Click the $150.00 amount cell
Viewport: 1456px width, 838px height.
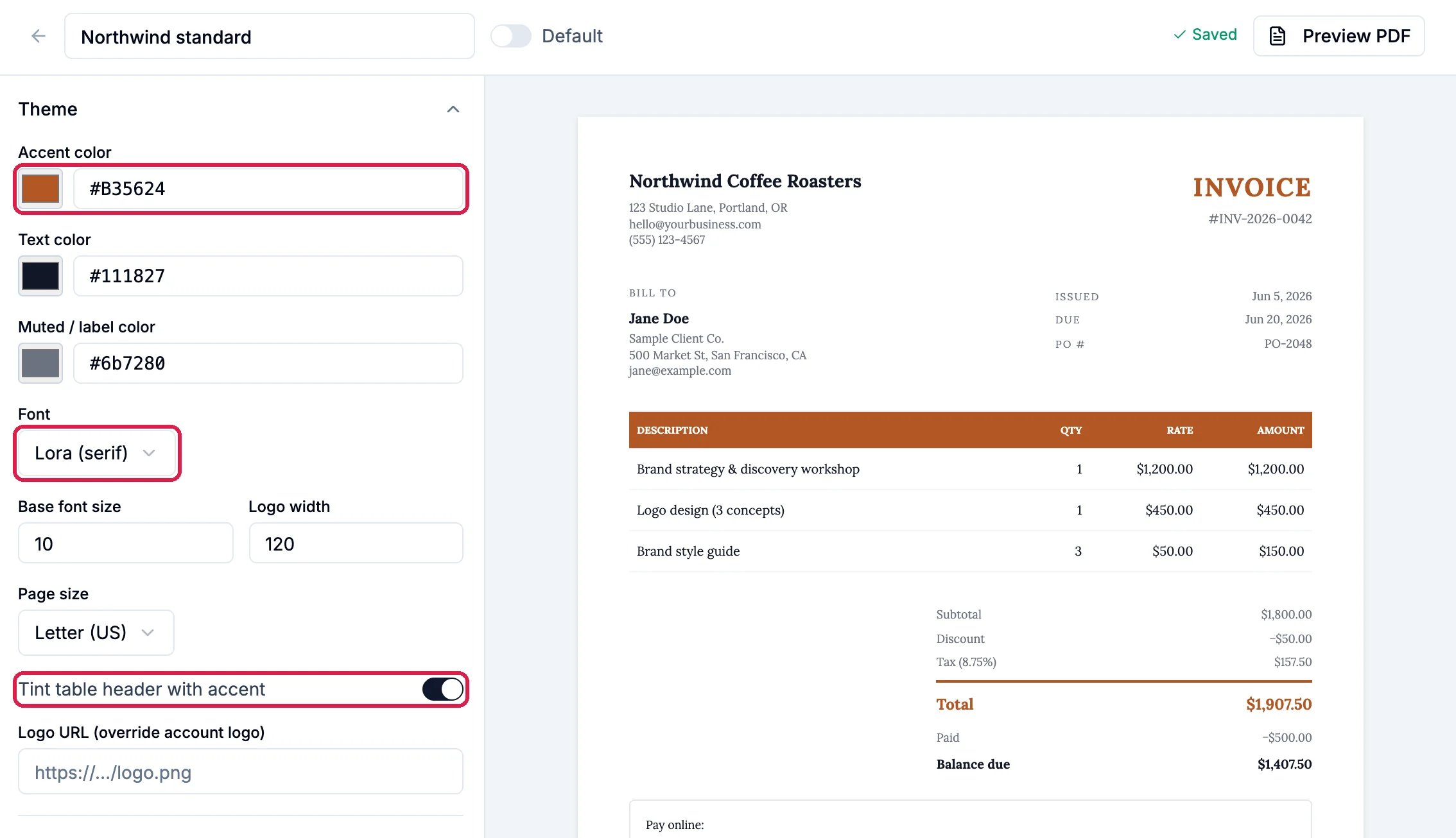click(x=1281, y=551)
